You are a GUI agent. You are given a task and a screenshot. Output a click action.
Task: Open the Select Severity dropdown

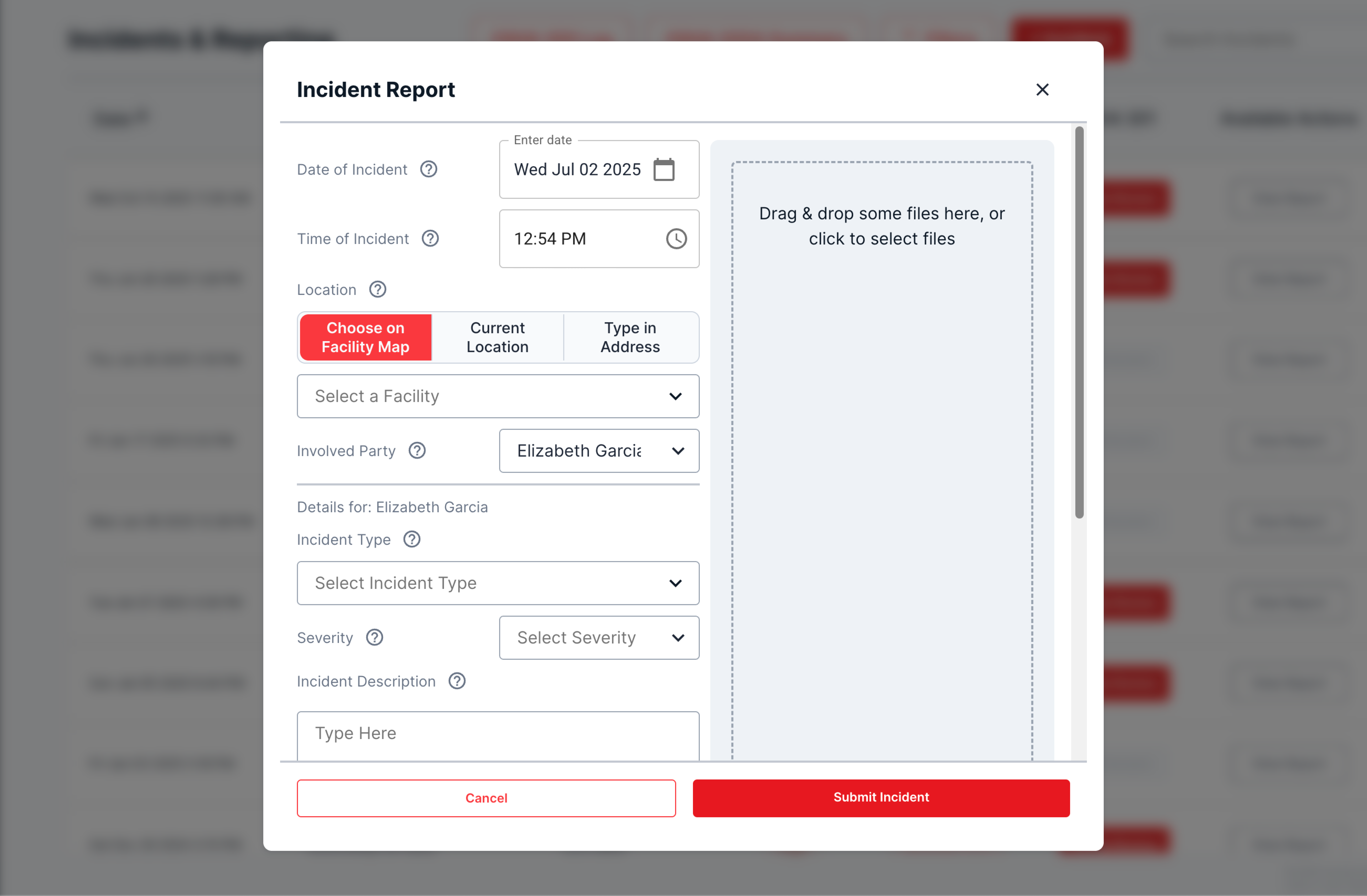pos(599,638)
